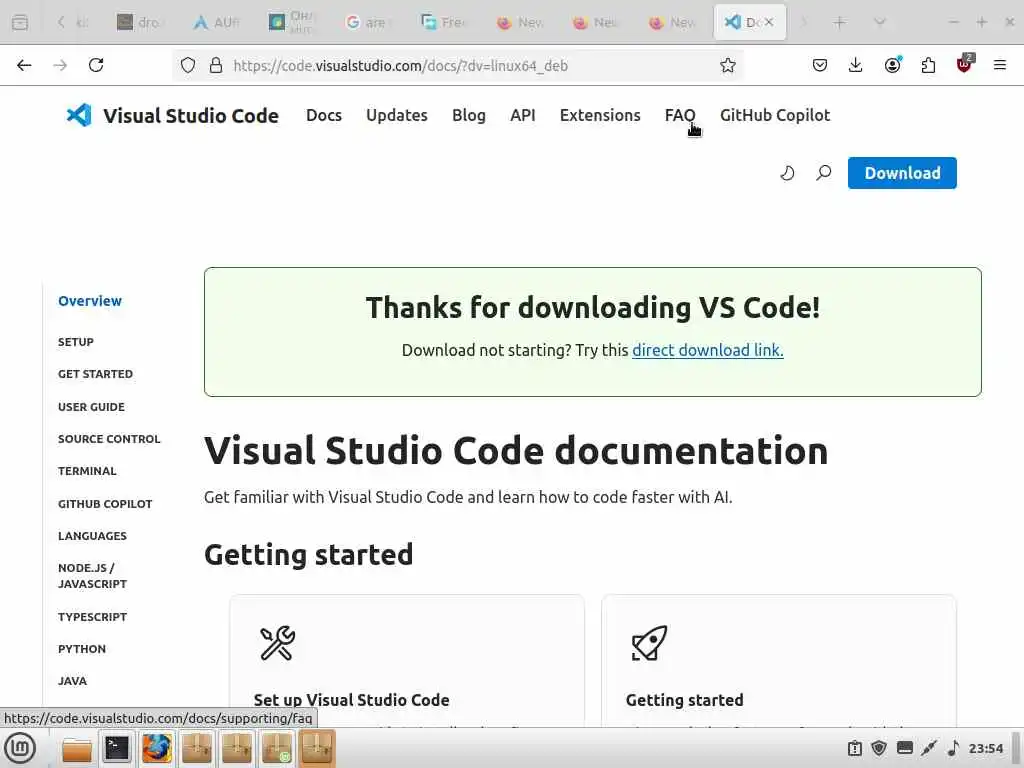The height and width of the screenshot is (768, 1024).
Task: Reload the page with the refresh icon
Action: pyautogui.click(x=96, y=65)
